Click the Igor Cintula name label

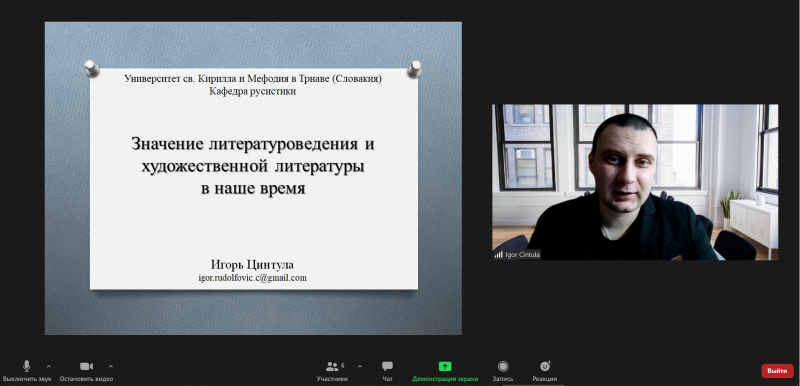click(522, 254)
